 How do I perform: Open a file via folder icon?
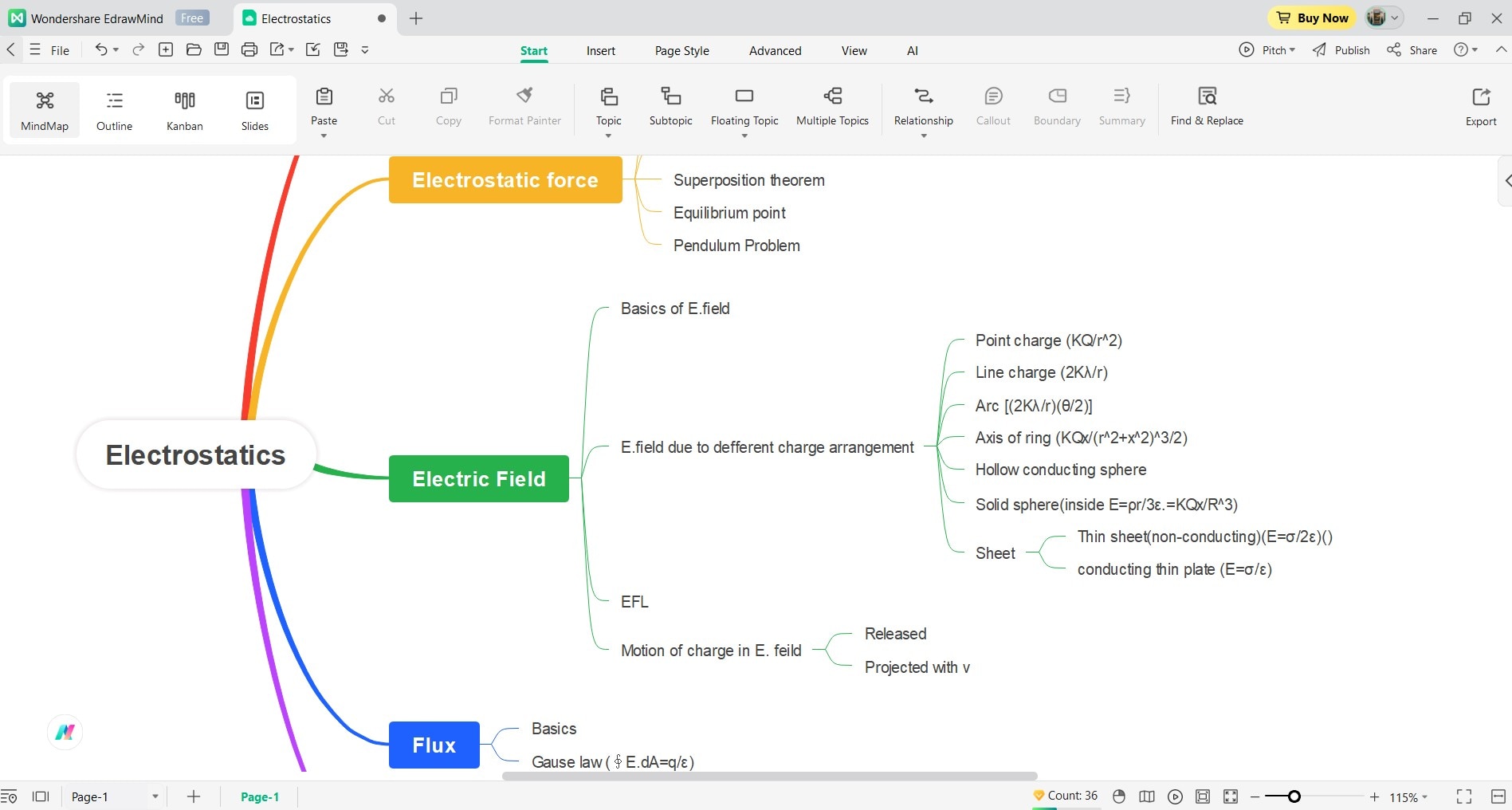click(194, 49)
